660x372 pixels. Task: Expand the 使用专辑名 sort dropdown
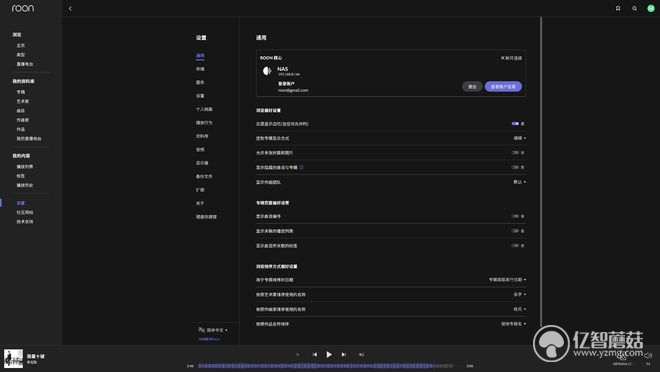coord(514,324)
